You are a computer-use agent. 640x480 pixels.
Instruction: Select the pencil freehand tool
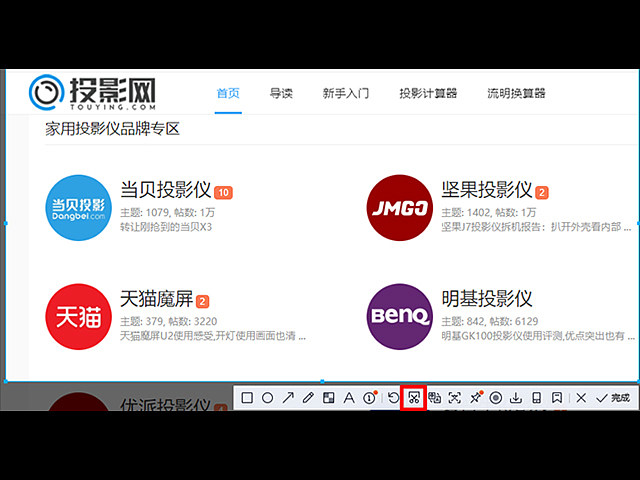pos(308,398)
